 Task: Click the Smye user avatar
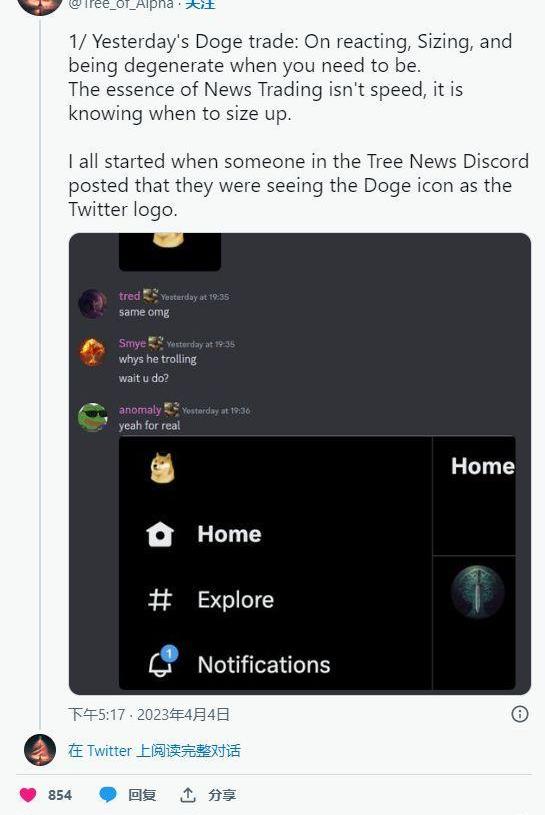click(x=92, y=352)
